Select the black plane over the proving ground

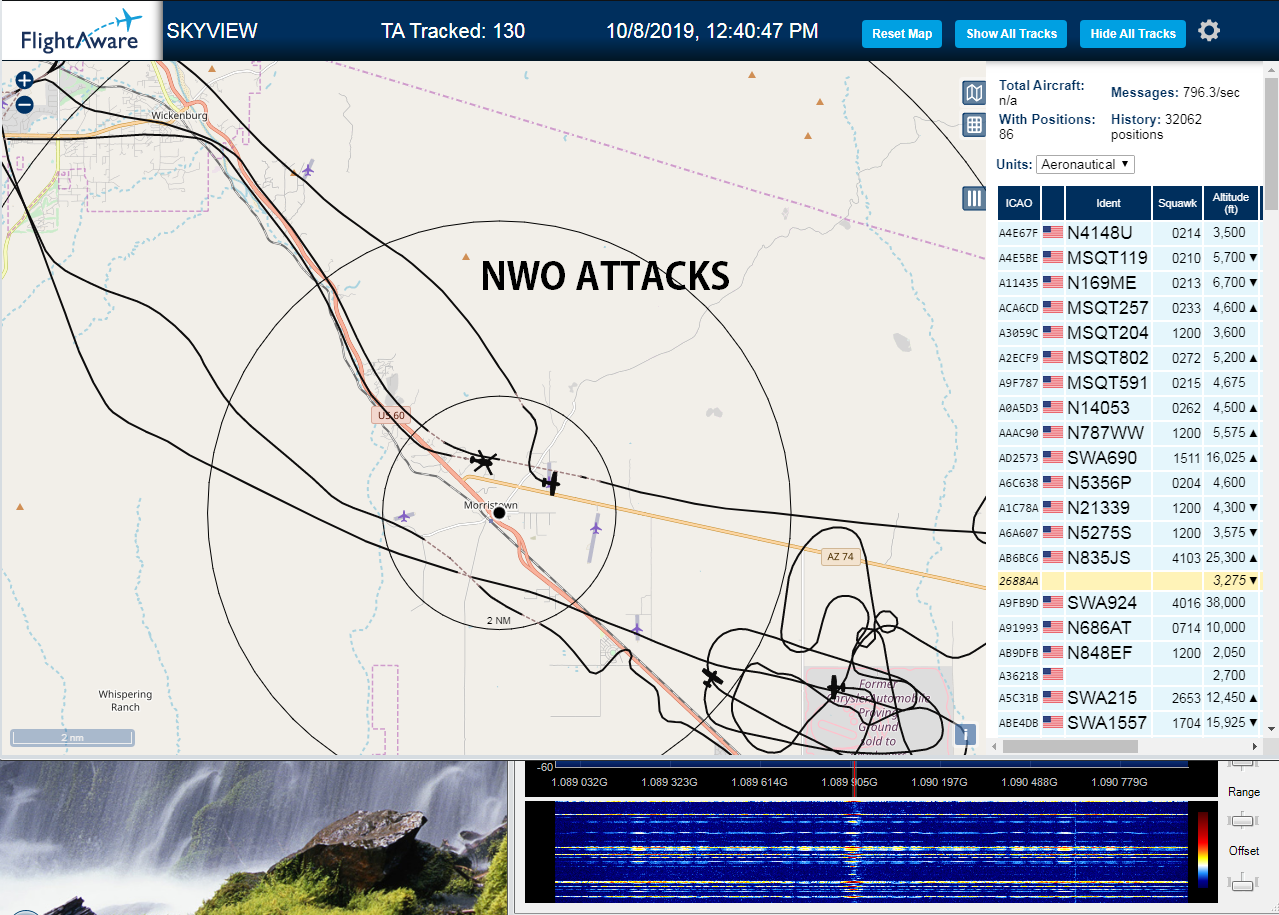836,687
